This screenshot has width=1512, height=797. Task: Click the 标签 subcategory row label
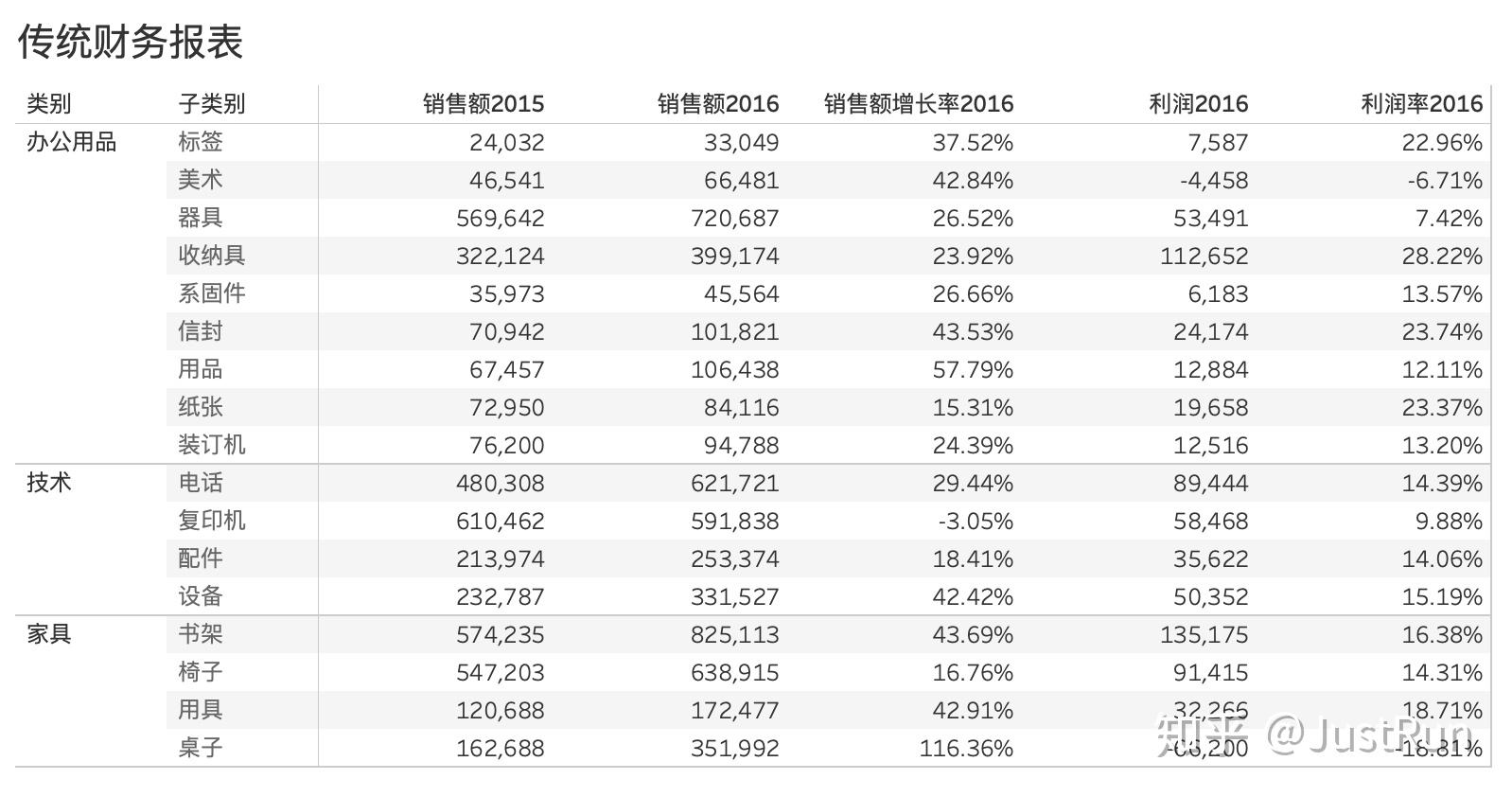(200, 142)
